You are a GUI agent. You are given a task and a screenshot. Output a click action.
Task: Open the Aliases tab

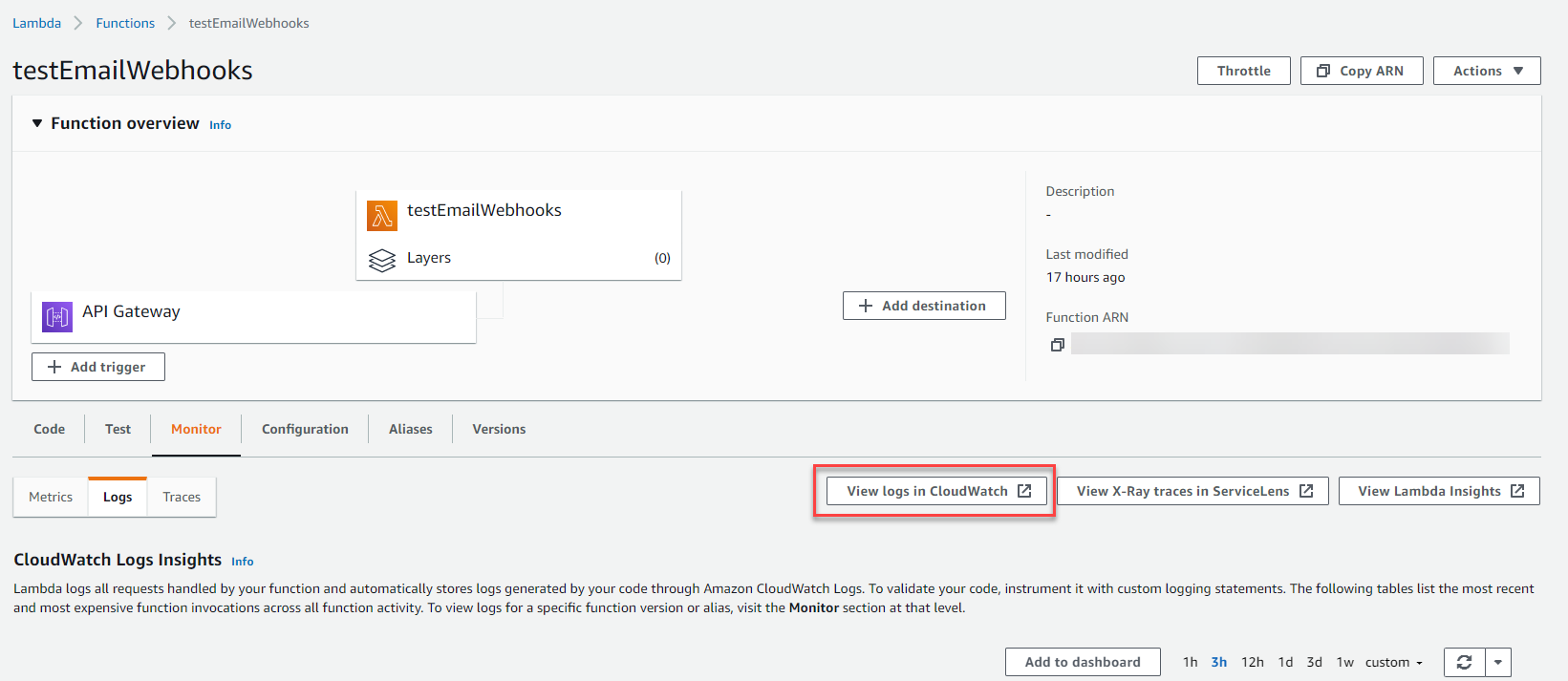[x=411, y=429]
